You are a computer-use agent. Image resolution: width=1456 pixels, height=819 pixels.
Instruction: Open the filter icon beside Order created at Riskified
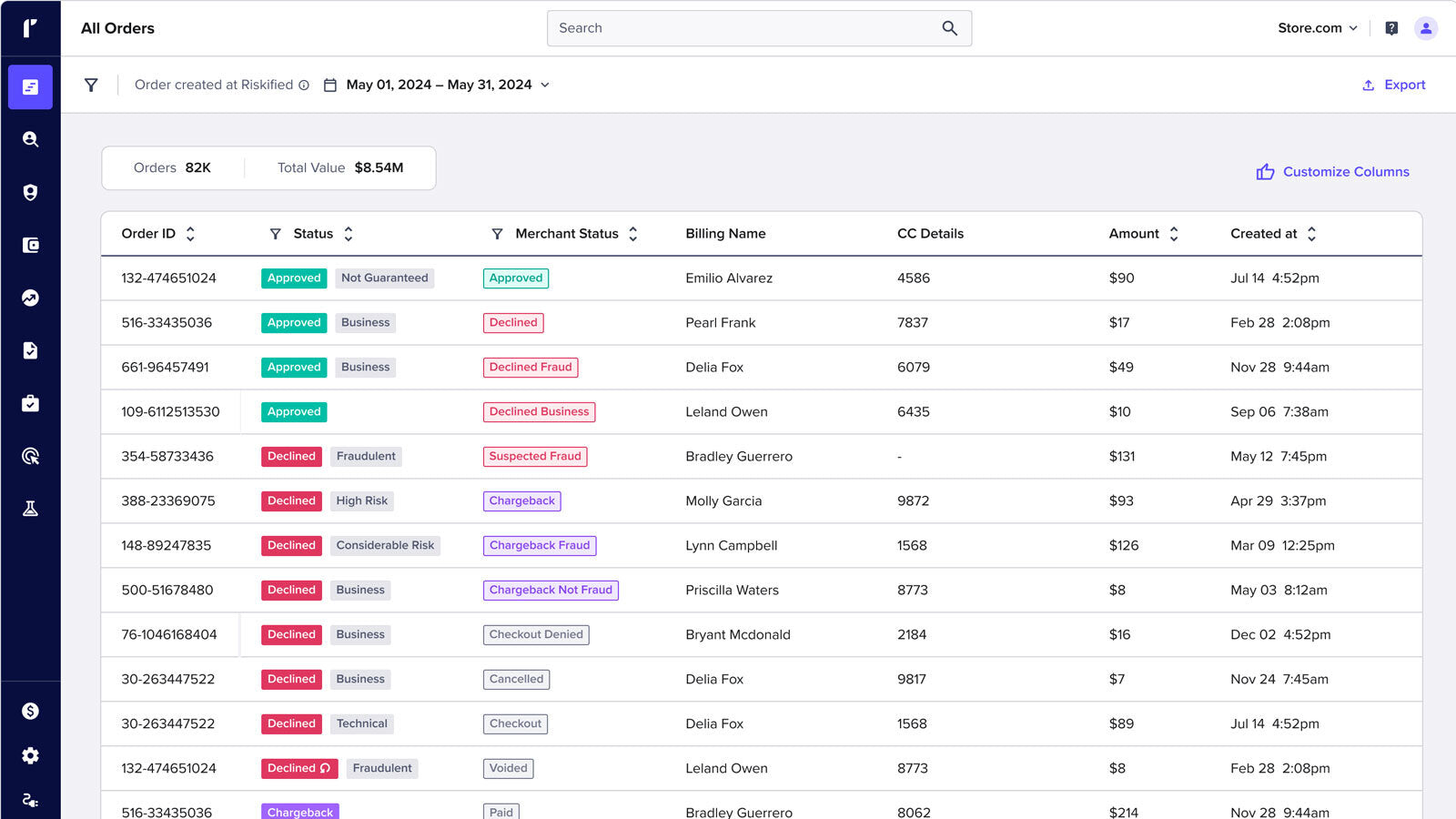pos(91,85)
